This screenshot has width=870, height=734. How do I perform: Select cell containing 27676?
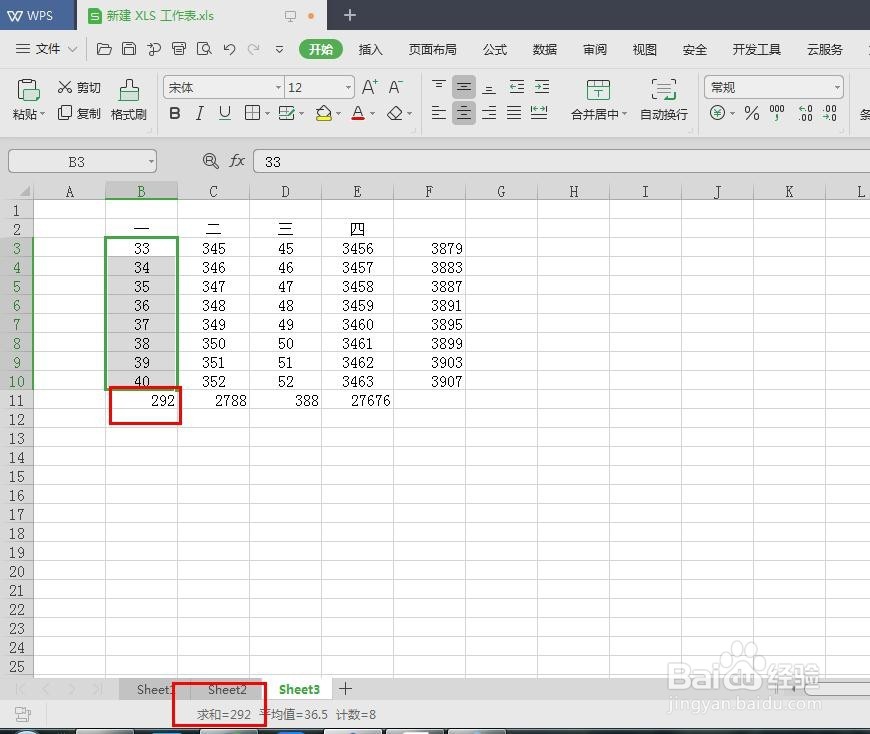[x=357, y=401]
